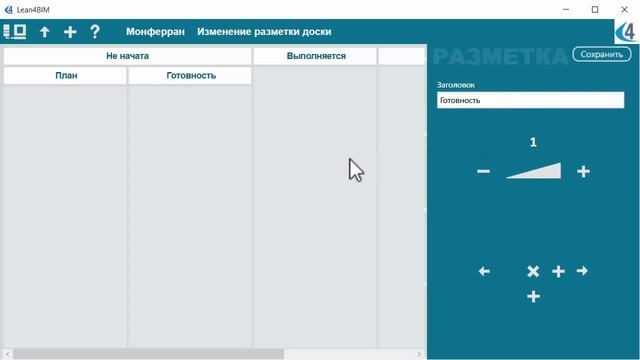Minimize the Lean4BIM window
The image size is (640, 360).
566,9
